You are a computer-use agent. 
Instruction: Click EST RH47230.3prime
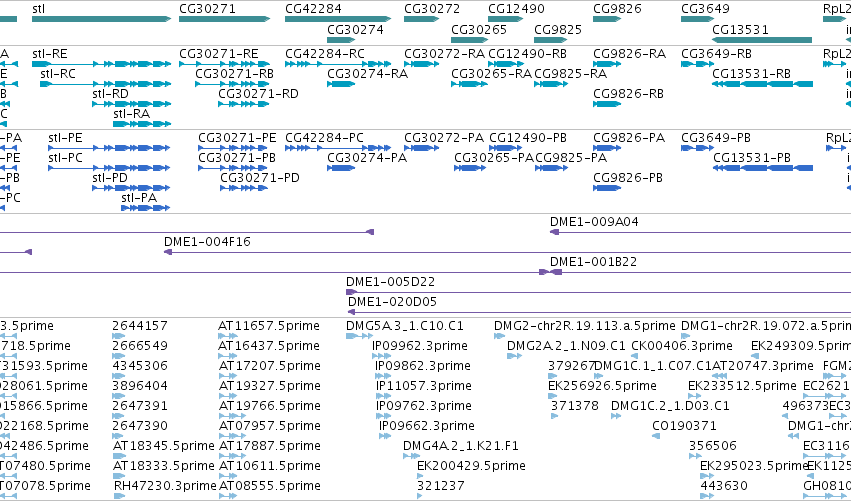pos(165,486)
